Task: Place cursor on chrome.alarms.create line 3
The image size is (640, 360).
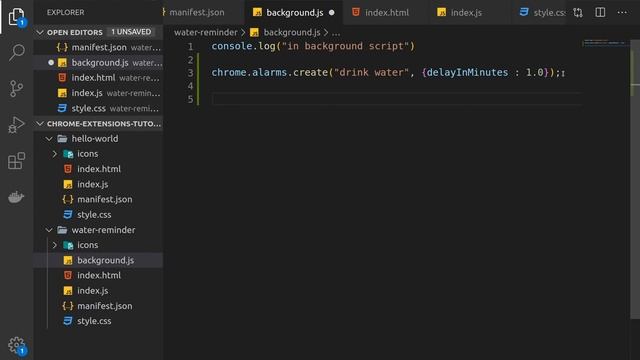Action: 386,73
